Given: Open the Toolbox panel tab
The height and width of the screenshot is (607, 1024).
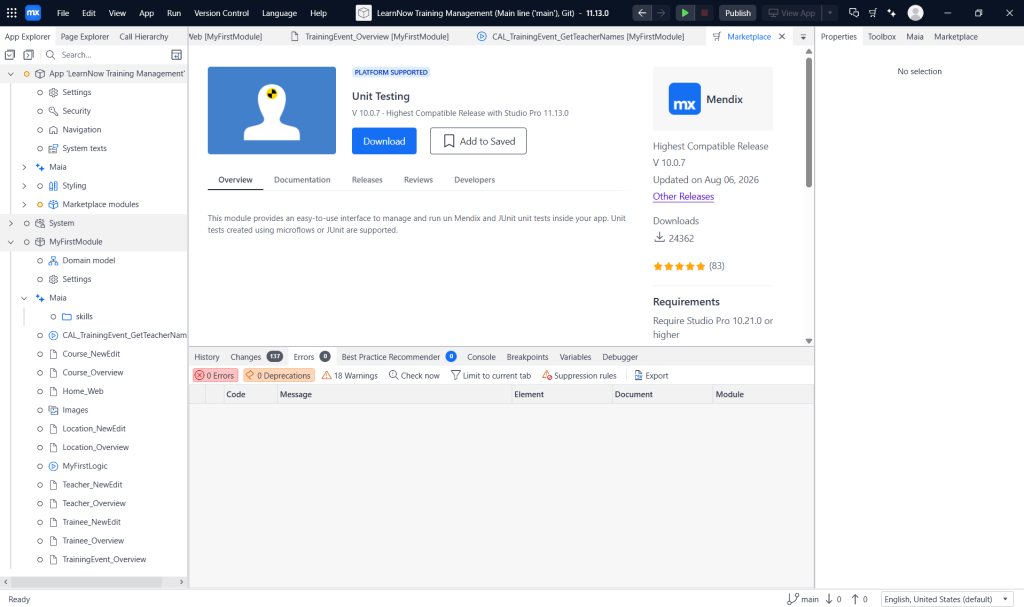Looking at the screenshot, I should pos(882,37).
